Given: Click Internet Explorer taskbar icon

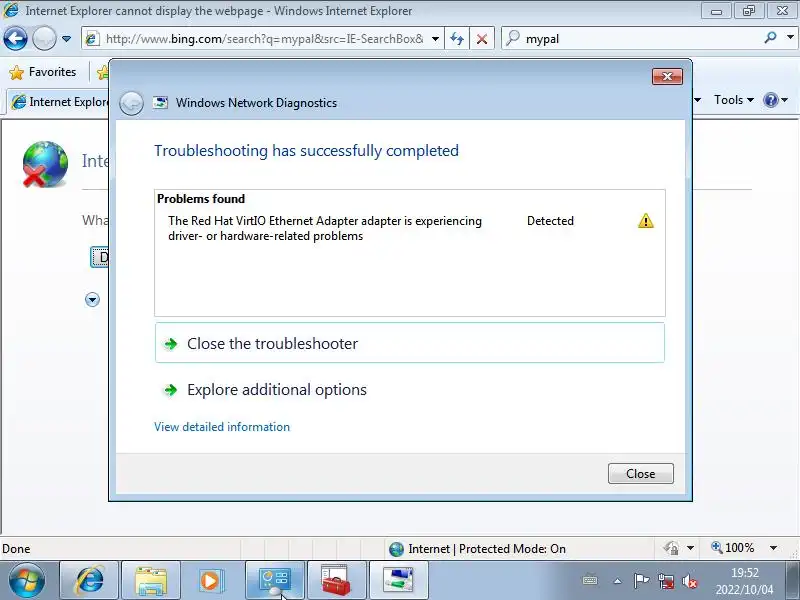Looking at the screenshot, I should [90, 581].
